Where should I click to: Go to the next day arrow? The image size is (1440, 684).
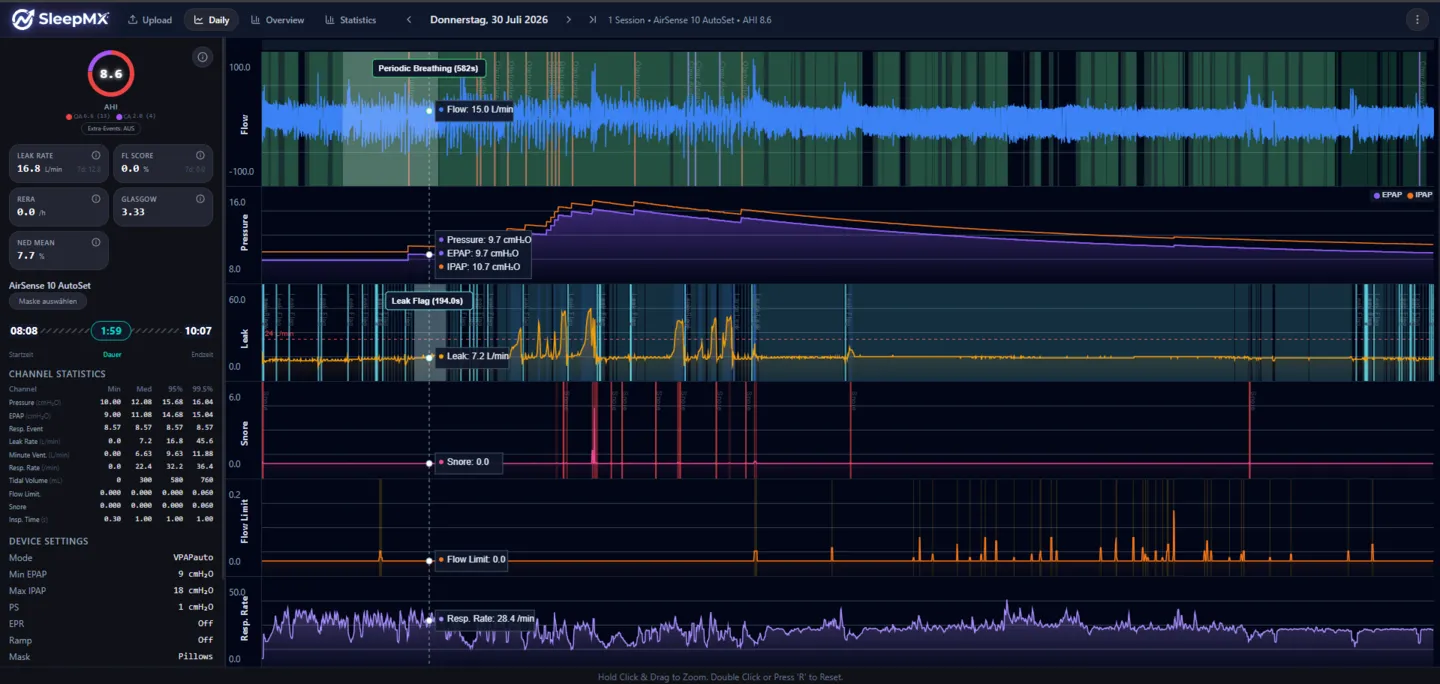click(568, 19)
